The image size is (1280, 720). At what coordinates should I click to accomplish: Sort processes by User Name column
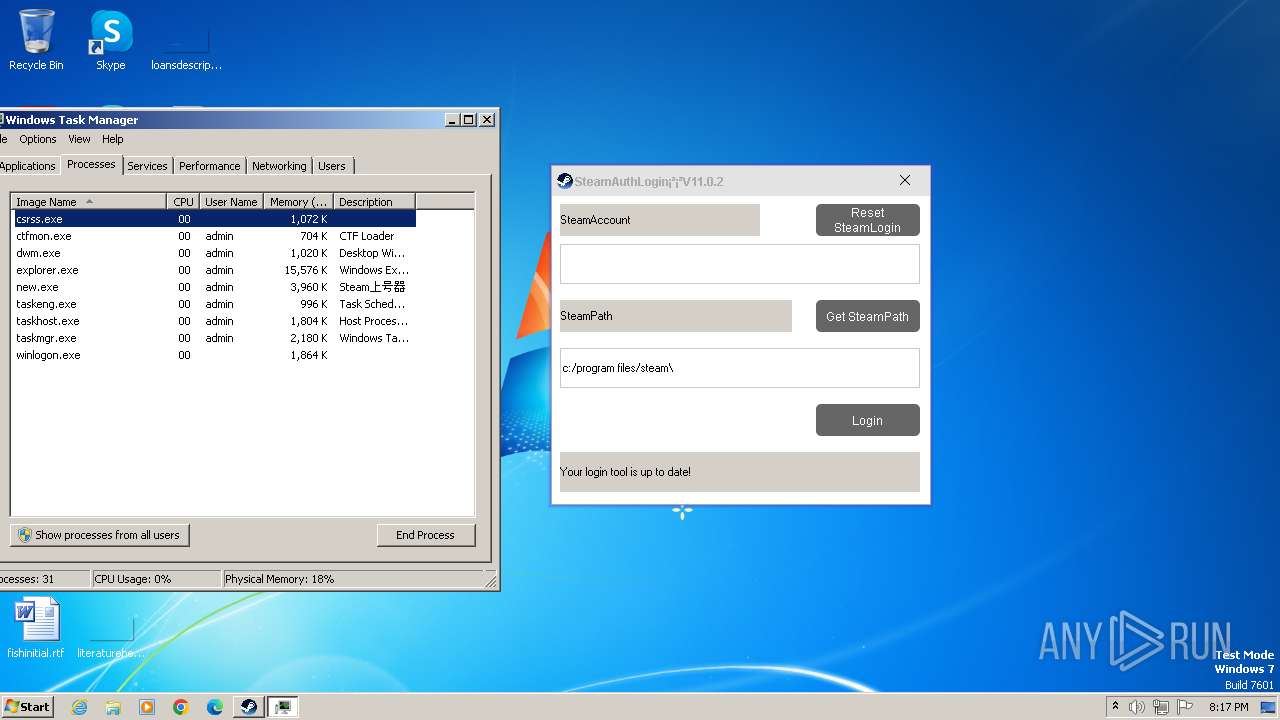[231, 201]
